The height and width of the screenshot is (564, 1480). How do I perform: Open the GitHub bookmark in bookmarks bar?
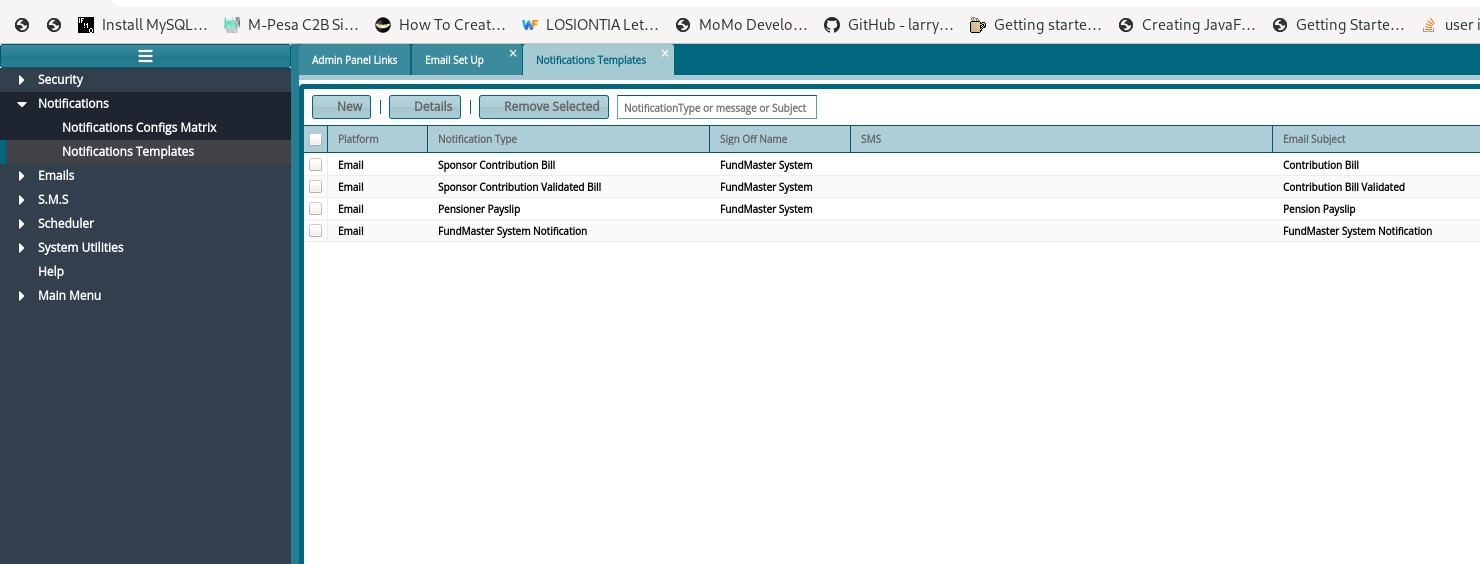pos(889,25)
